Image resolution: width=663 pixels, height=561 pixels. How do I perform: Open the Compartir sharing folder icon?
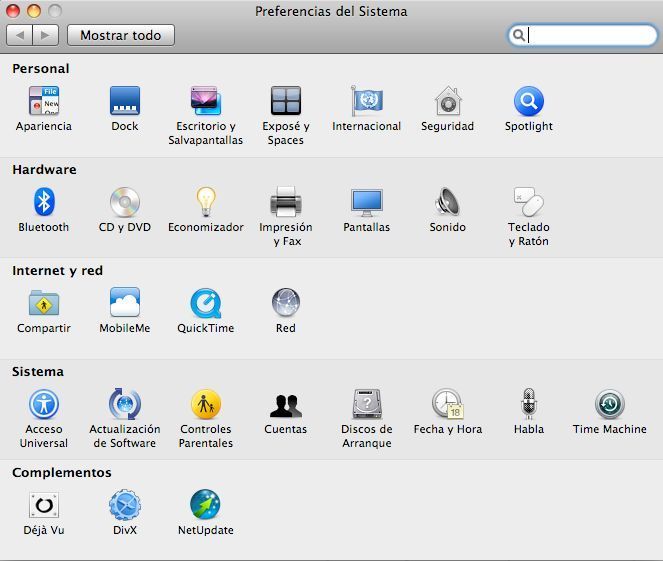(44, 303)
